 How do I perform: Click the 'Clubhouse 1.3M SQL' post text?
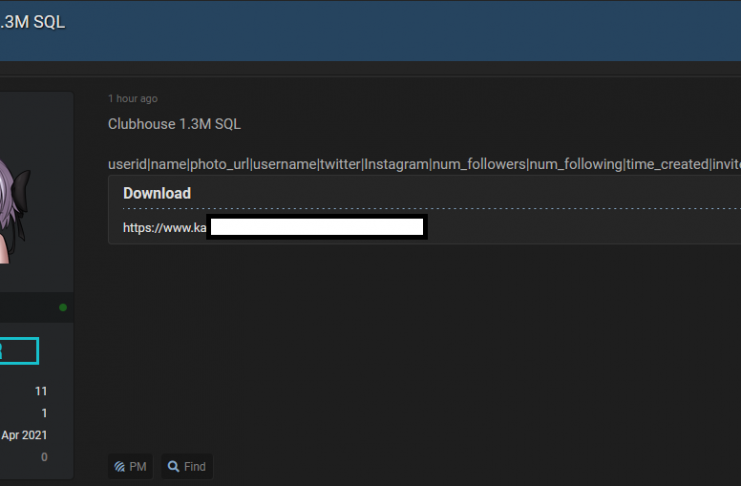(x=174, y=124)
